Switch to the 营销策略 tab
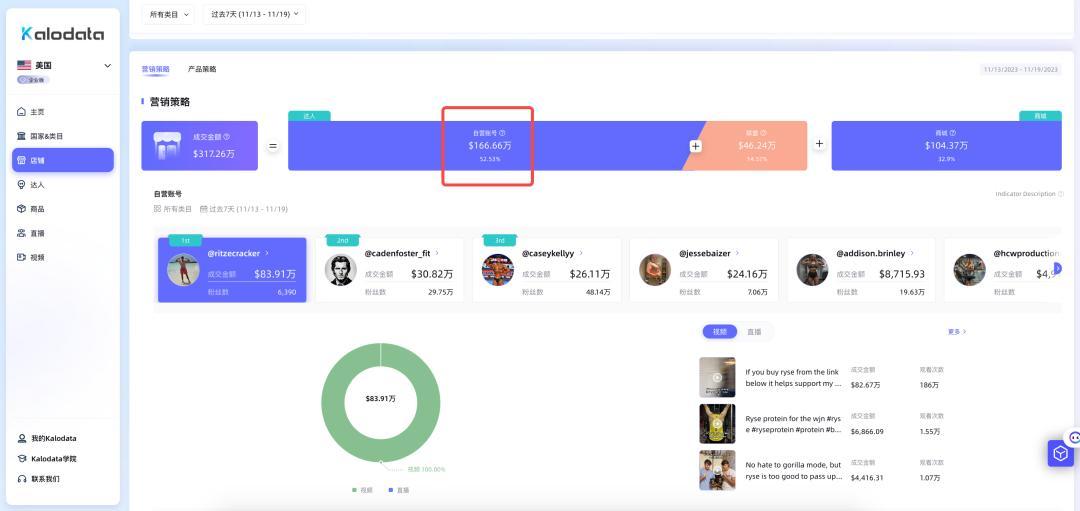Image resolution: width=1080 pixels, height=511 pixels. [156, 69]
